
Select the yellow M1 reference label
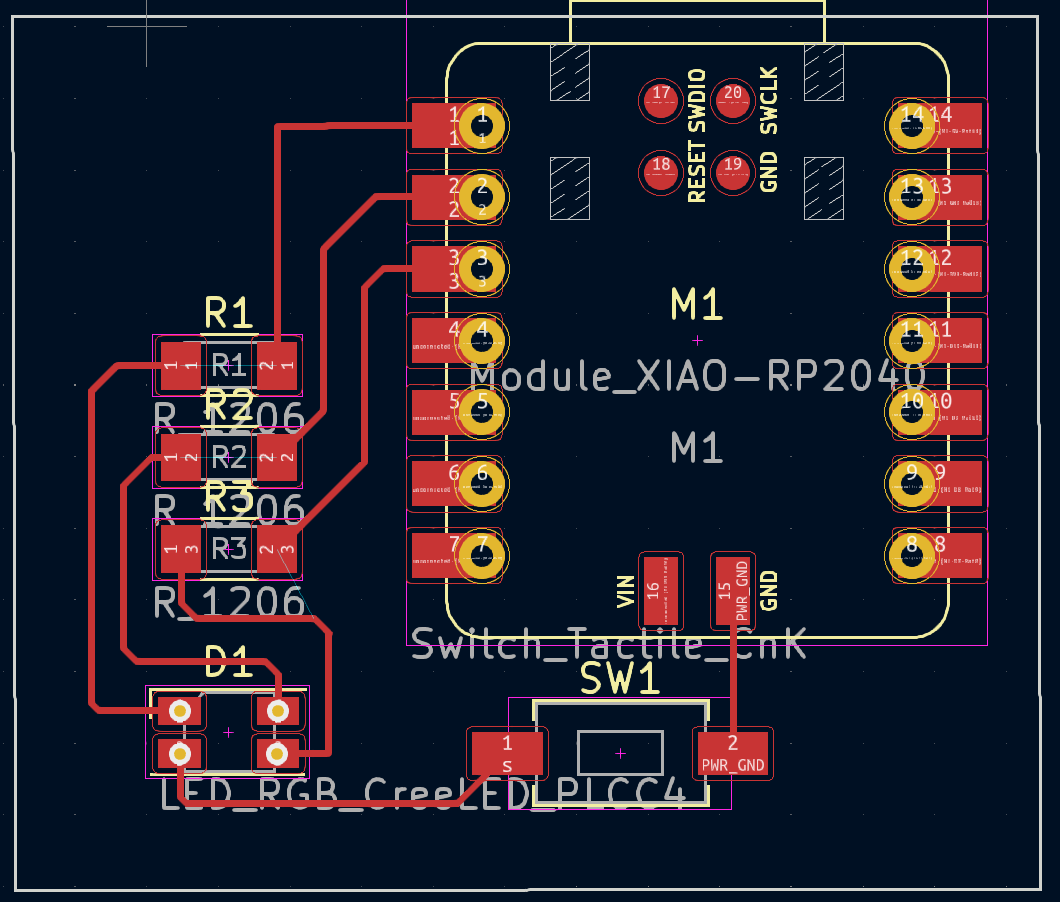tap(697, 303)
